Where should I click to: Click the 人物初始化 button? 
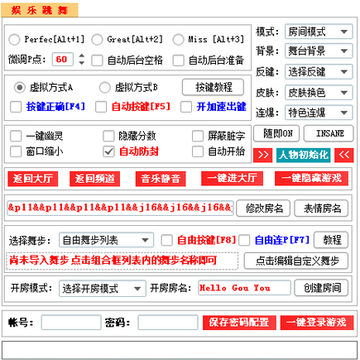303,155
